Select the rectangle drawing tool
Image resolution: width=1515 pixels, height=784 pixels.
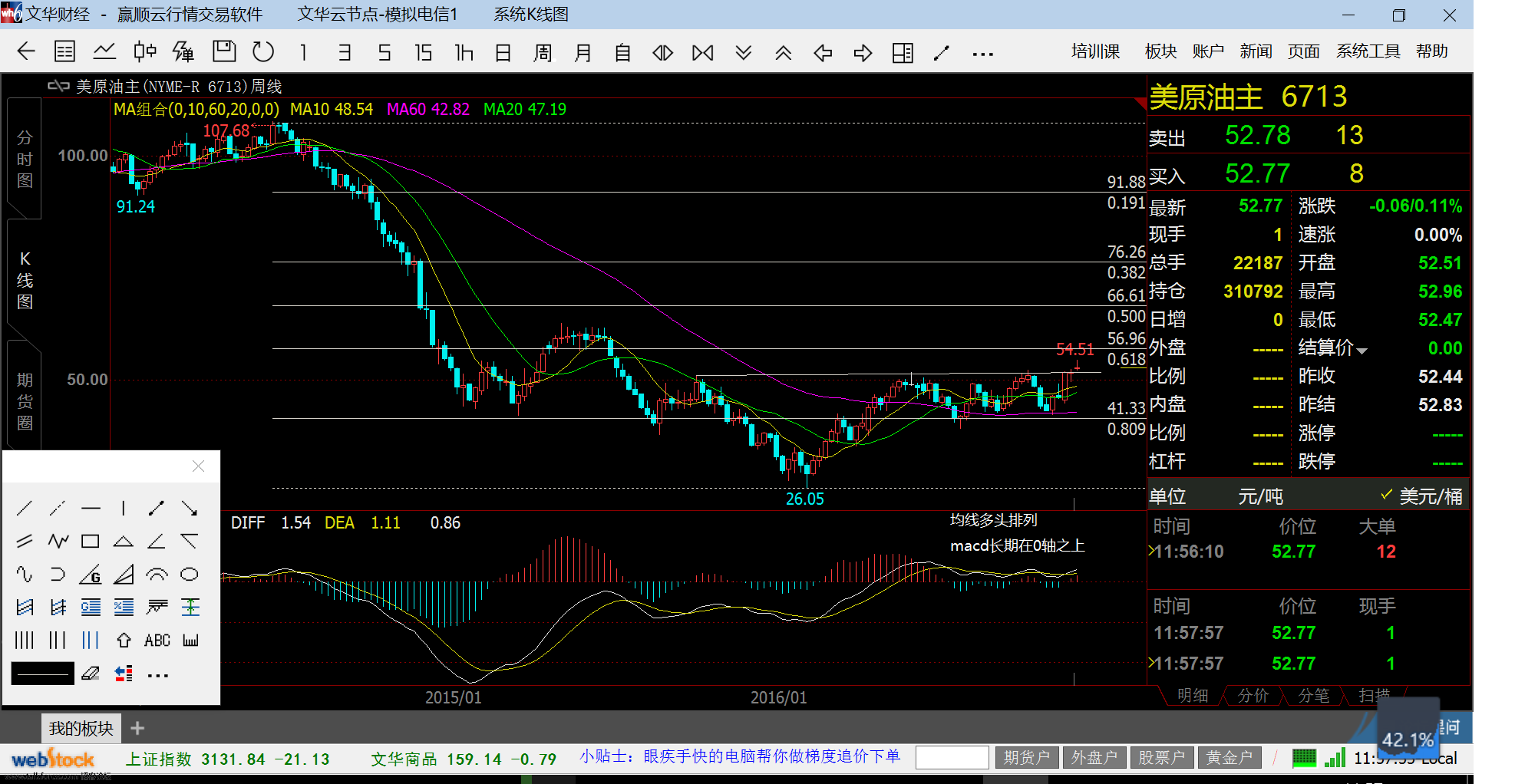[91, 541]
